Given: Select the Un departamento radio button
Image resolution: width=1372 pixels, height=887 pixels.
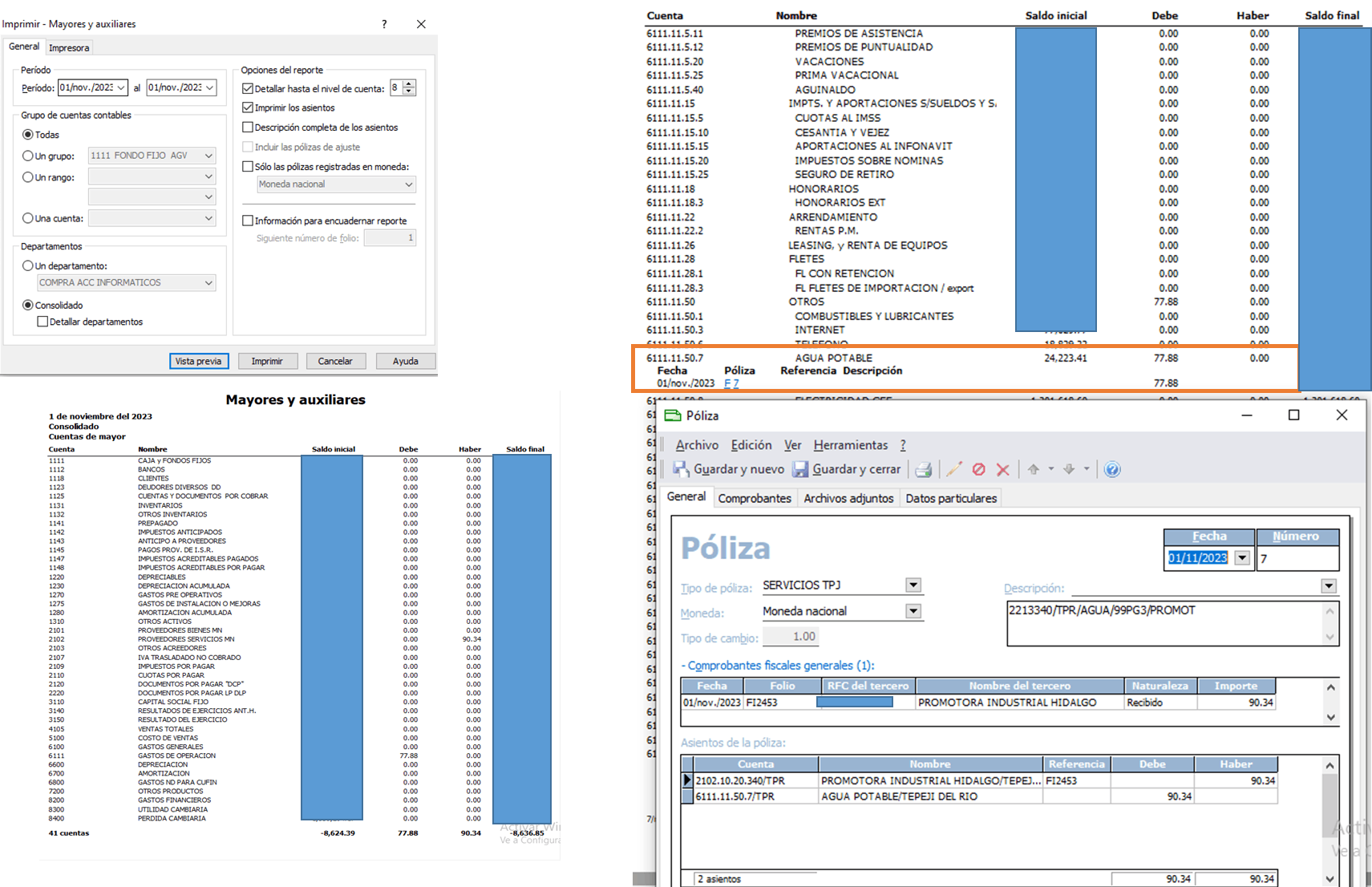Looking at the screenshot, I should coord(28,265).
